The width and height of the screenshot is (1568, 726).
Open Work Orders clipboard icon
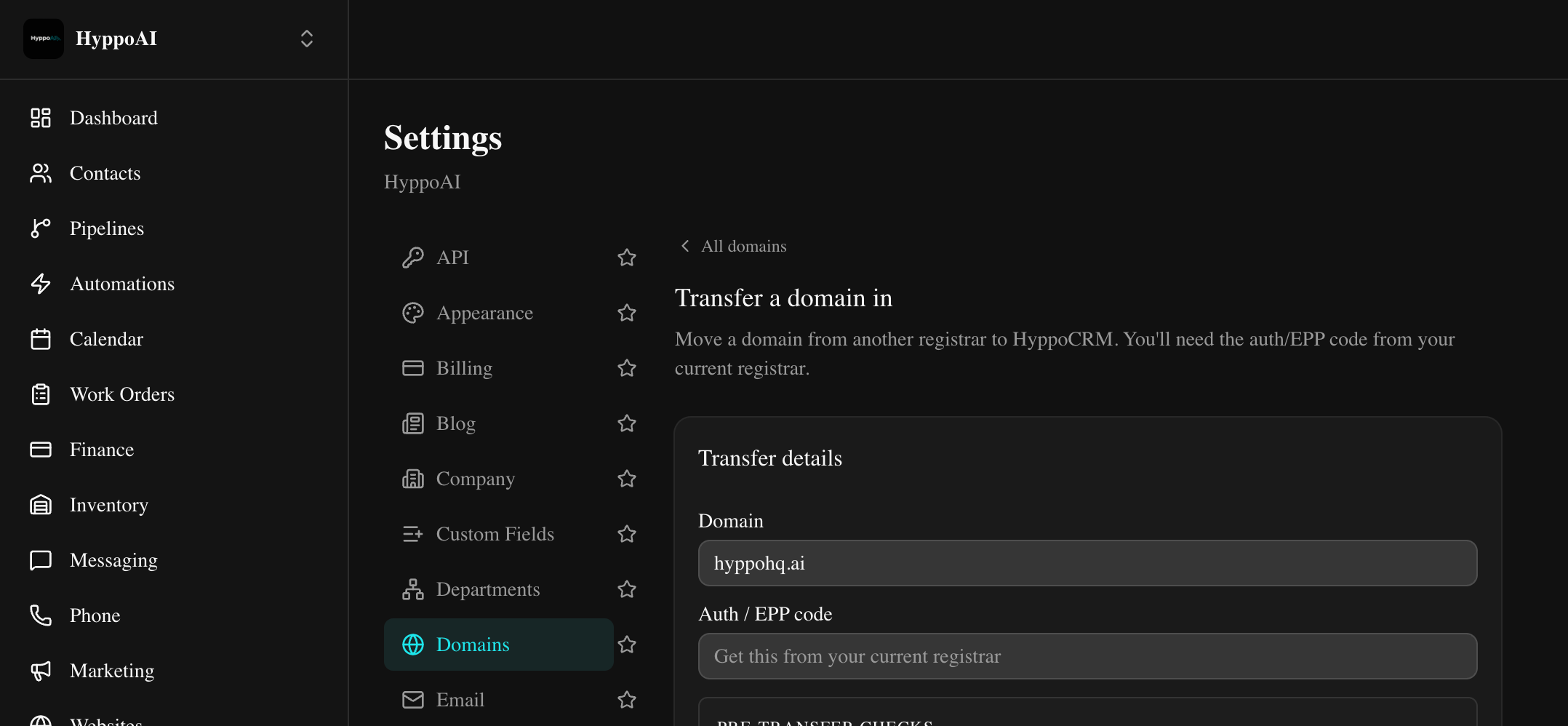pyautogui.click(x=41, y=394)
